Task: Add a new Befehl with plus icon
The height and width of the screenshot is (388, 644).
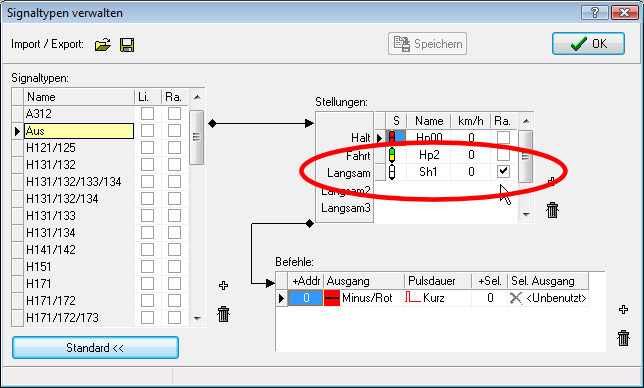Action: point(623,310)
